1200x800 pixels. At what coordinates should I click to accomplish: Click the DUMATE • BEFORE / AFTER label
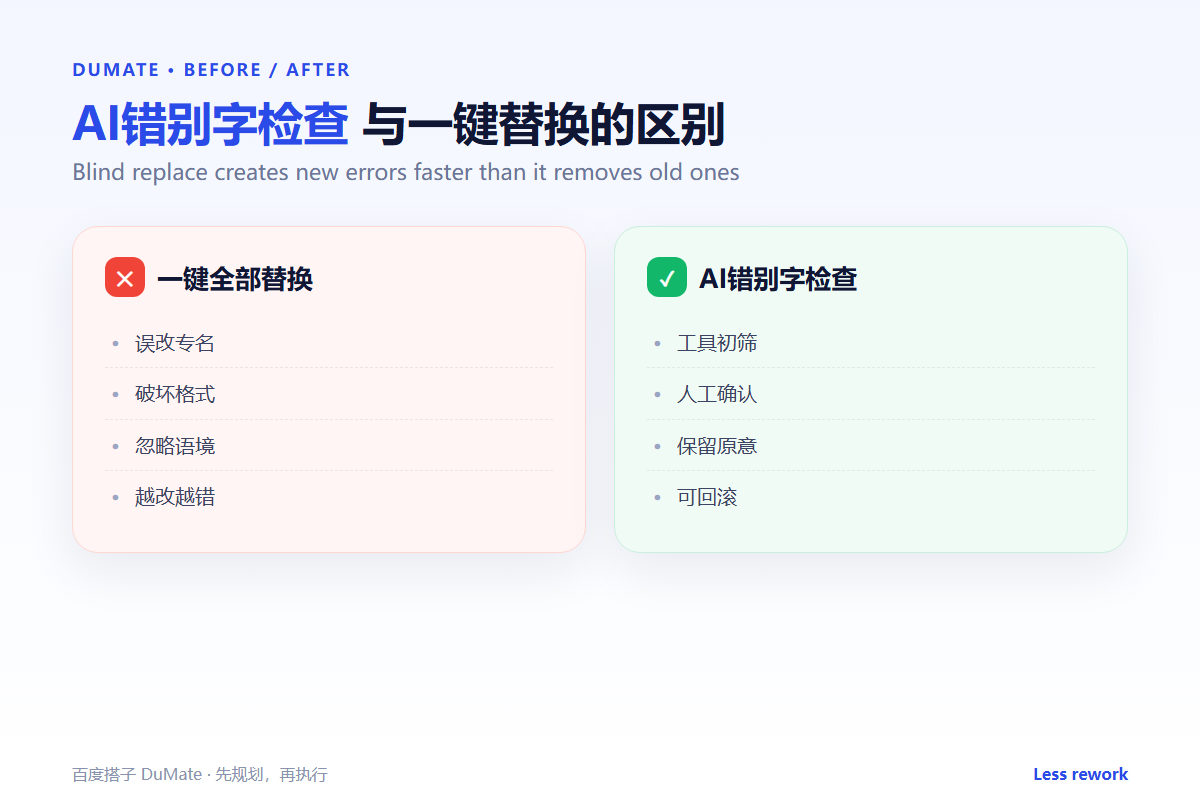point(211,70)
